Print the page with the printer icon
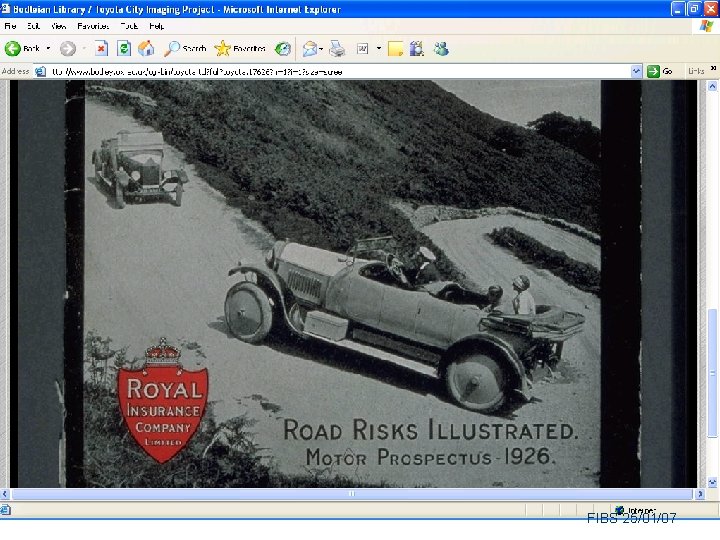This screenshot has height=540, width=720. (337, 49)
